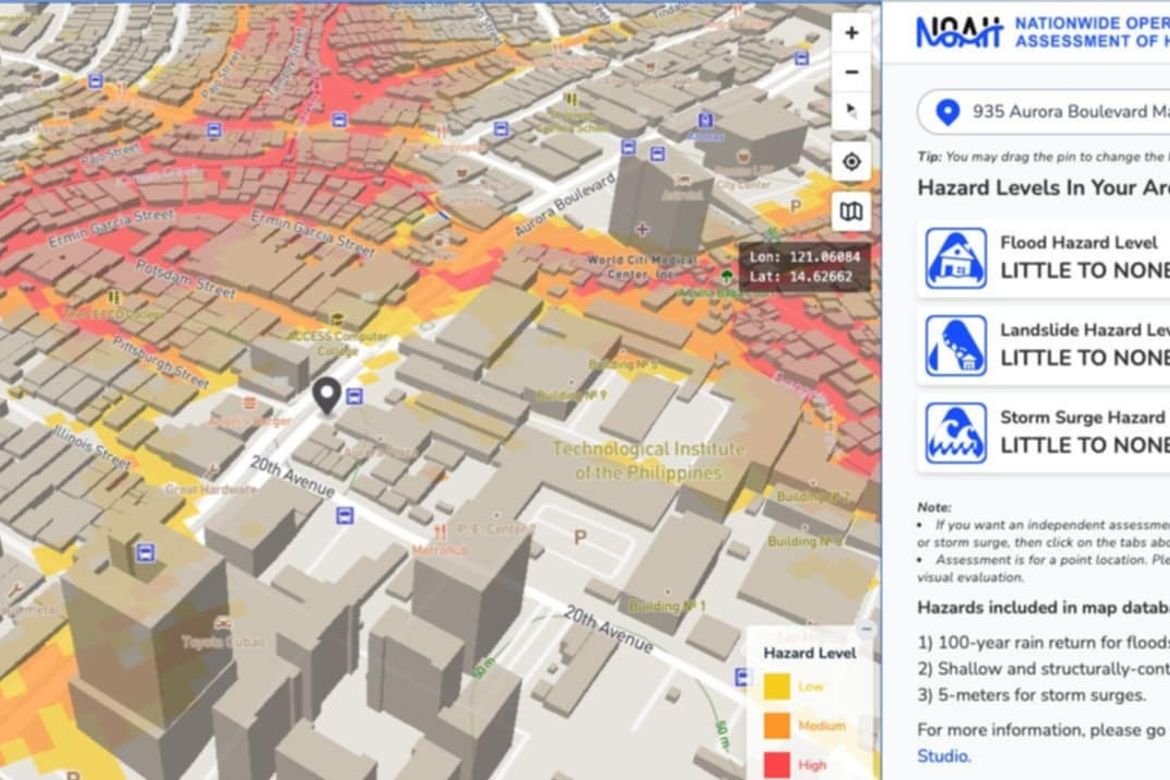Reset map bearing with the compass arrow
Viewport: 1170px width, 780px height.
coord(851,111)
